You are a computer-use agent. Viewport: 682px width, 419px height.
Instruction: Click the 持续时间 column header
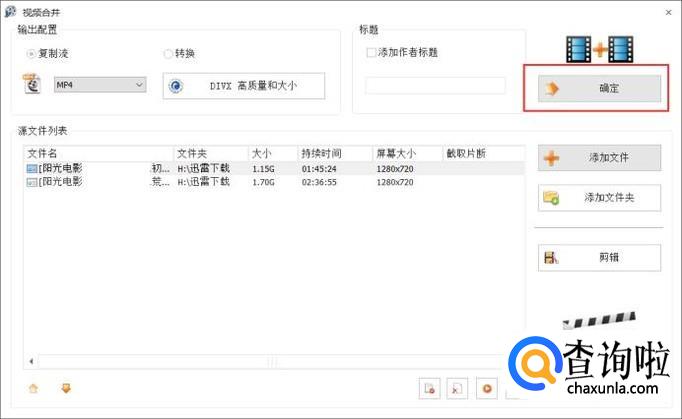335,153
